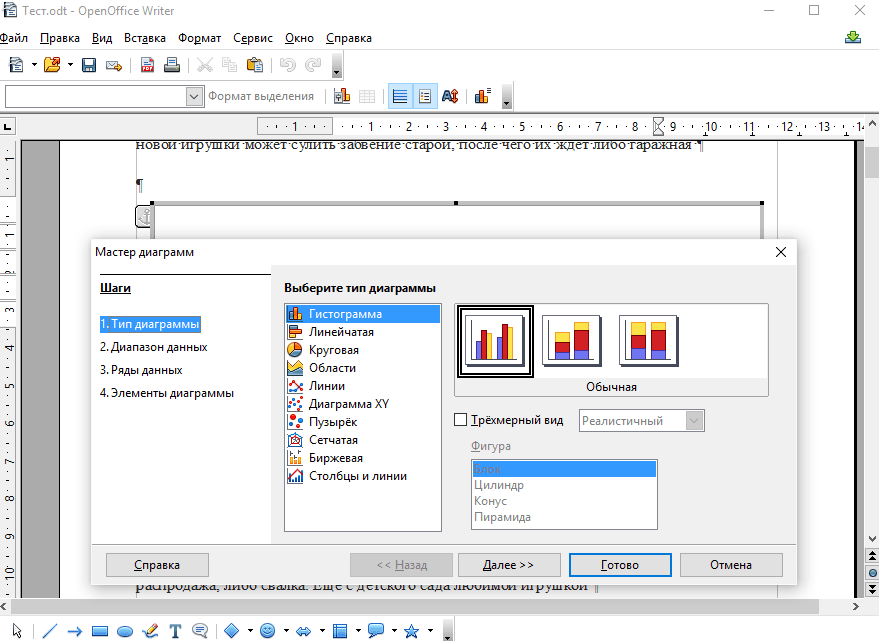Viewport: 879px width, 641px height.
Task: Expand the Block Arrows dropdown arrow
Action: (x=322, y=631)
